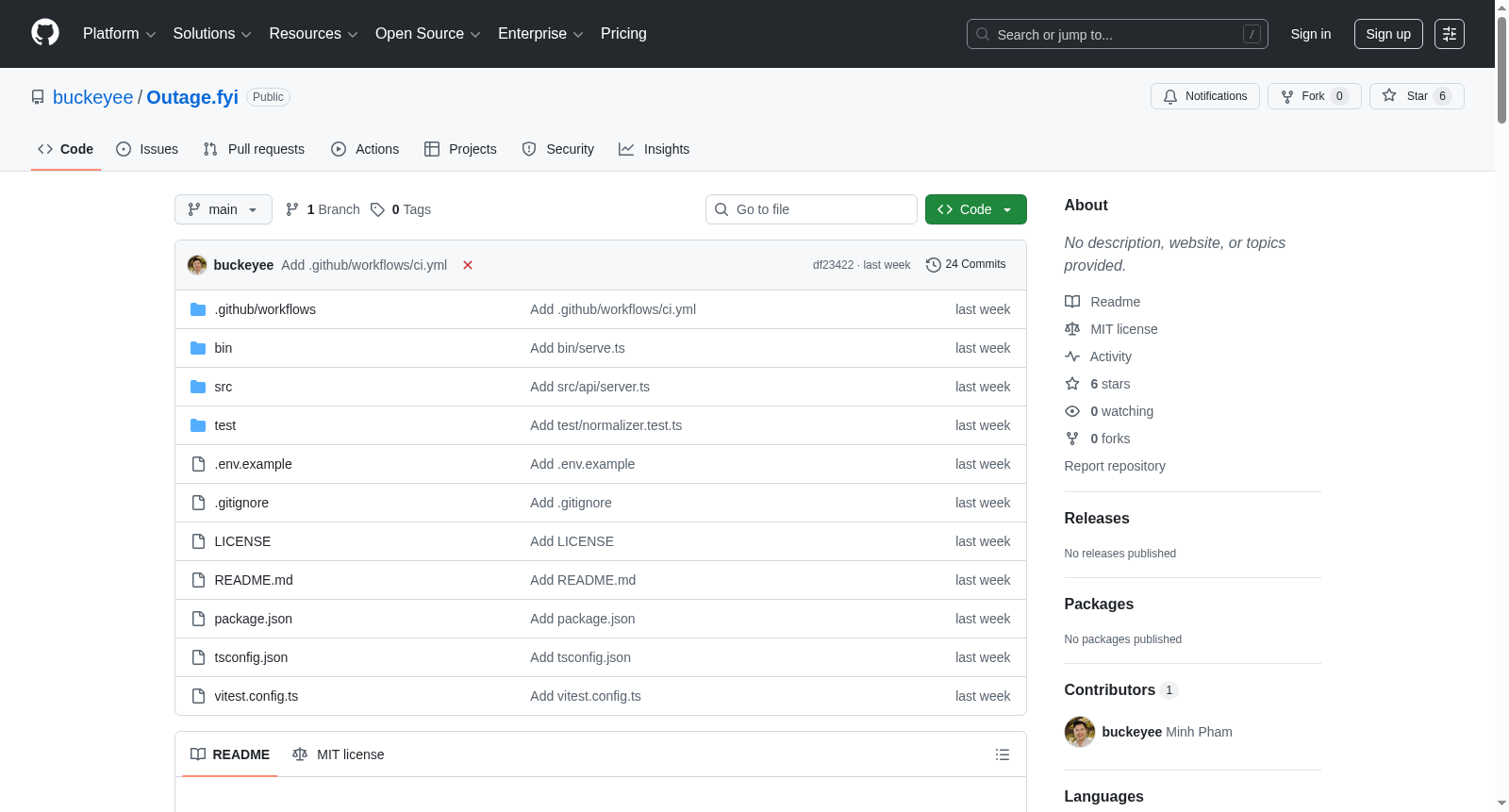Image resolution: width=1509 pixels, height=812 pixels.
Task: Click the commit history clock icon
Action: pyautogui.click(x=934, y=265)
